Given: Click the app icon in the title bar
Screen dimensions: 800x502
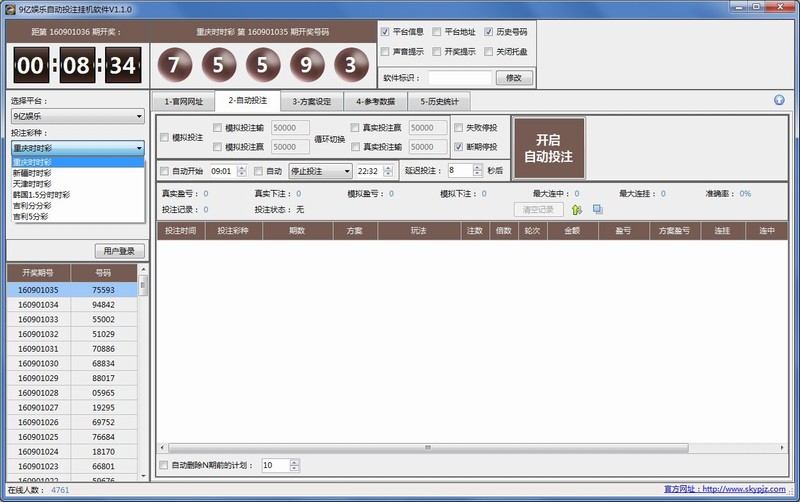Looking at the screenshot, I should (10, 8).
